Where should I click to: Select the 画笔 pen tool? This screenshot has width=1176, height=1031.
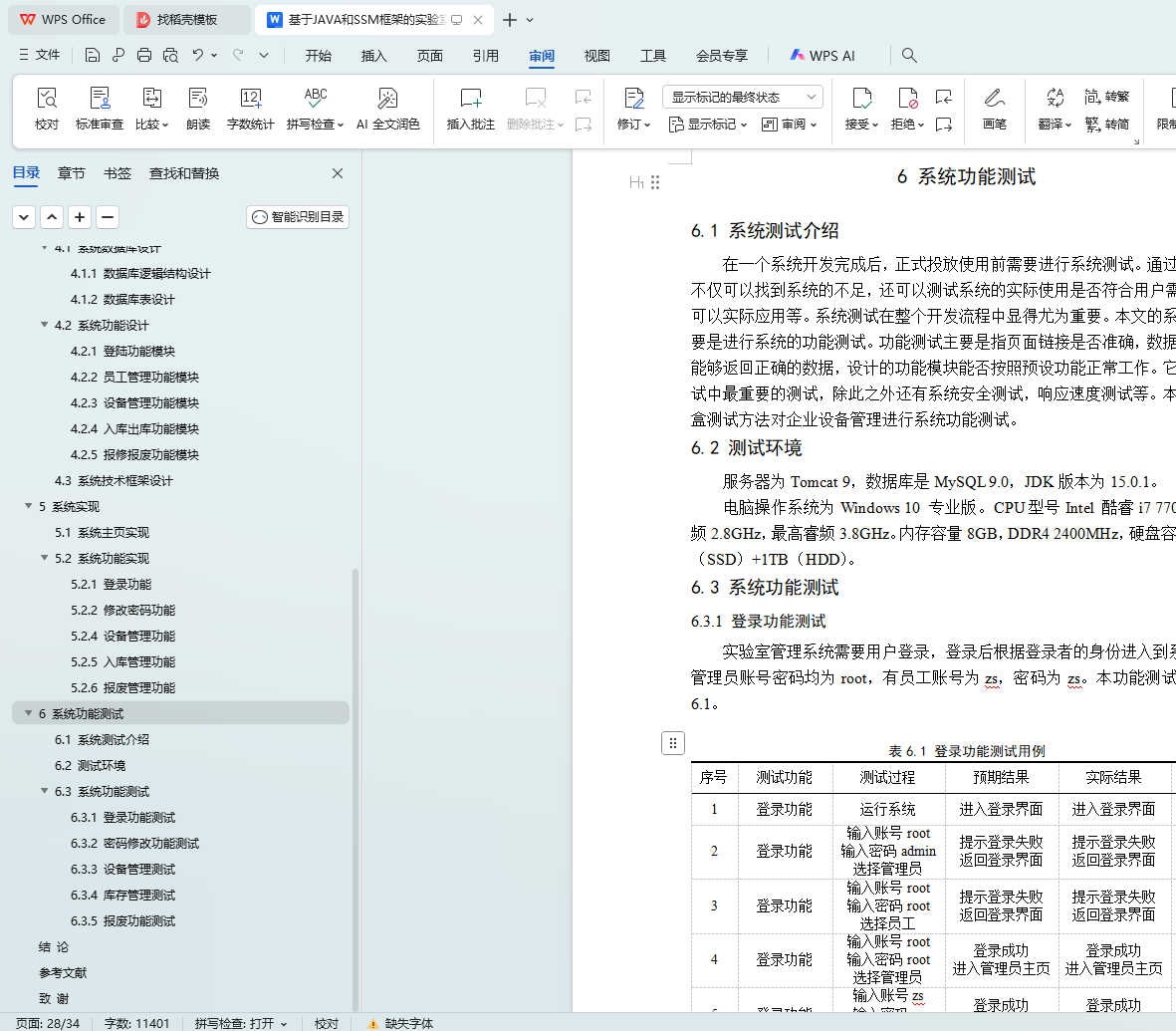tap(995, 109)
